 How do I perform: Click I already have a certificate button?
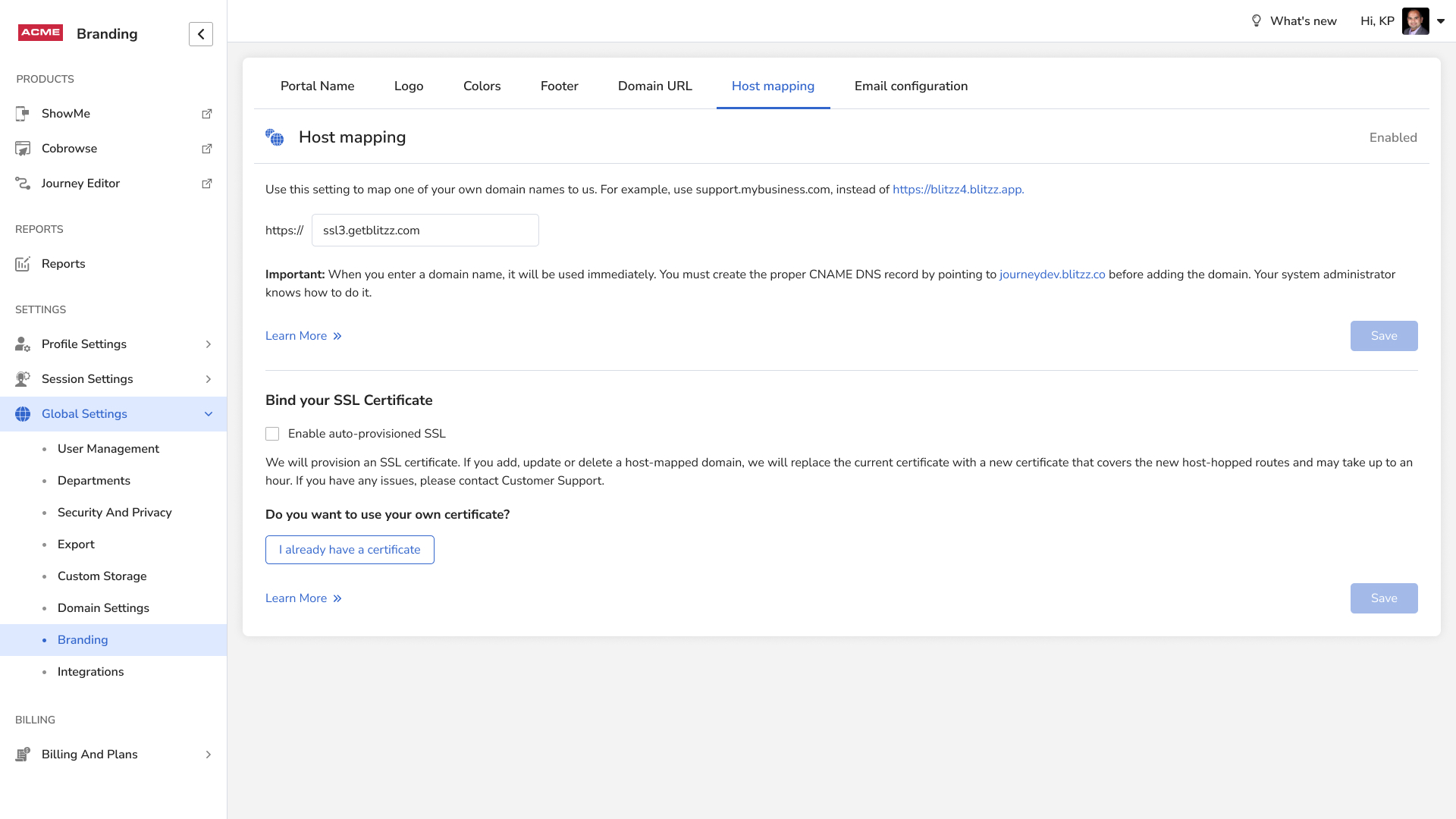(350, 550)
